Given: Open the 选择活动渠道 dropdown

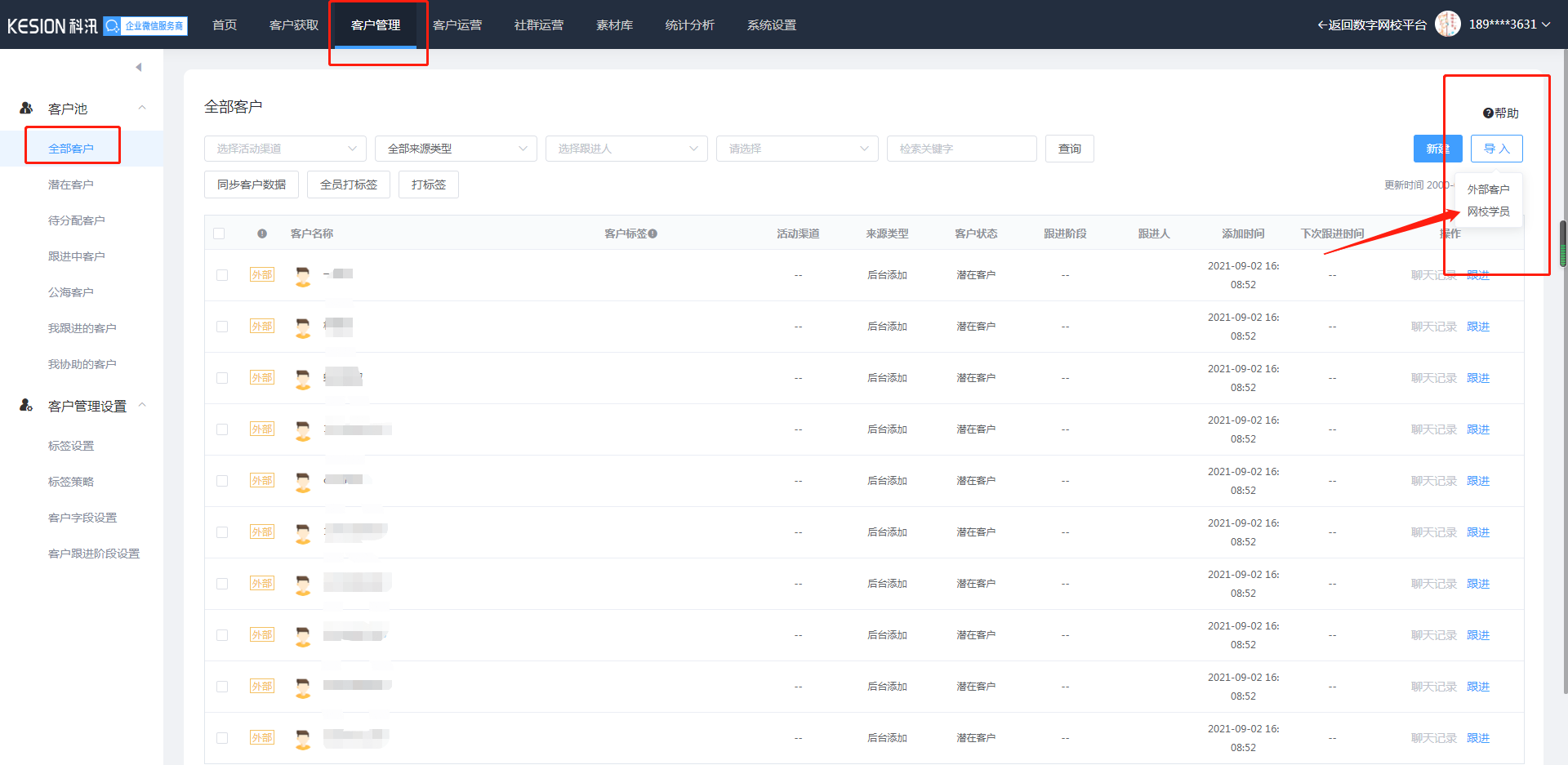Looking at the screenshot, I should 285,149.
